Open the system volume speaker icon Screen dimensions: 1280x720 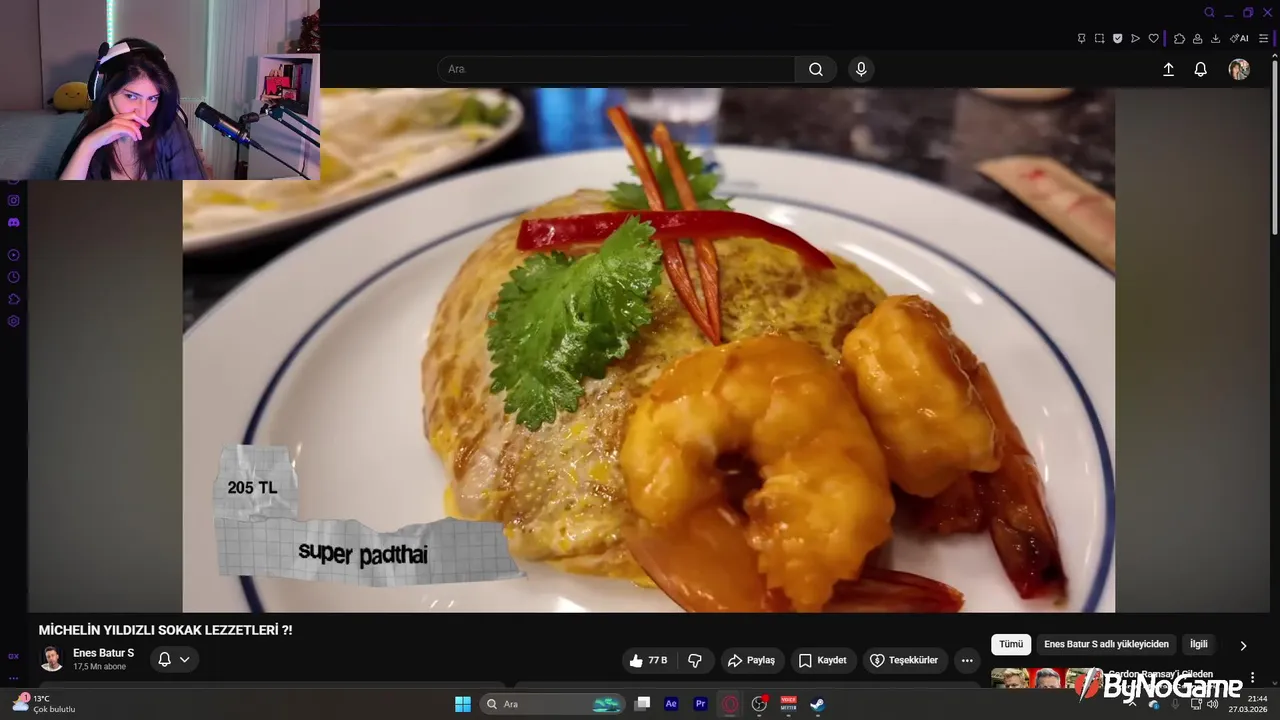1213,704
